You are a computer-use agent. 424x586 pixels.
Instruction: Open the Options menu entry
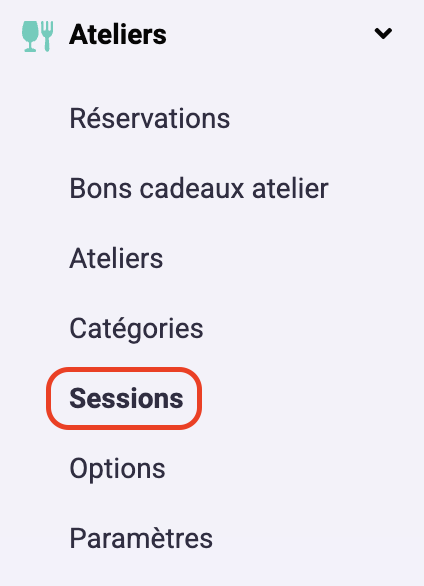pyautogui.click(x=117, y=469)
